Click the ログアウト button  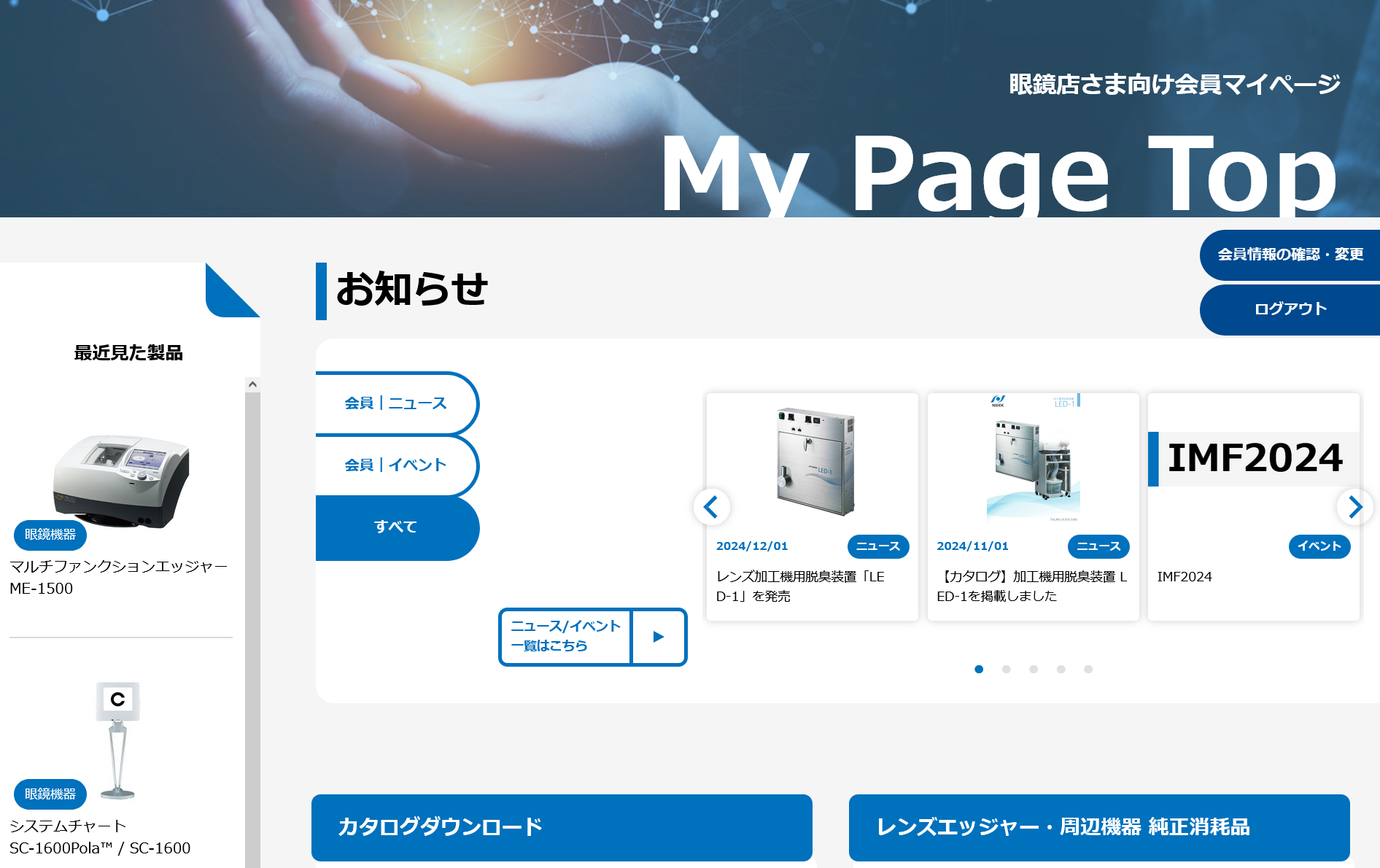pyautogui.click(x=1290, y=309)
